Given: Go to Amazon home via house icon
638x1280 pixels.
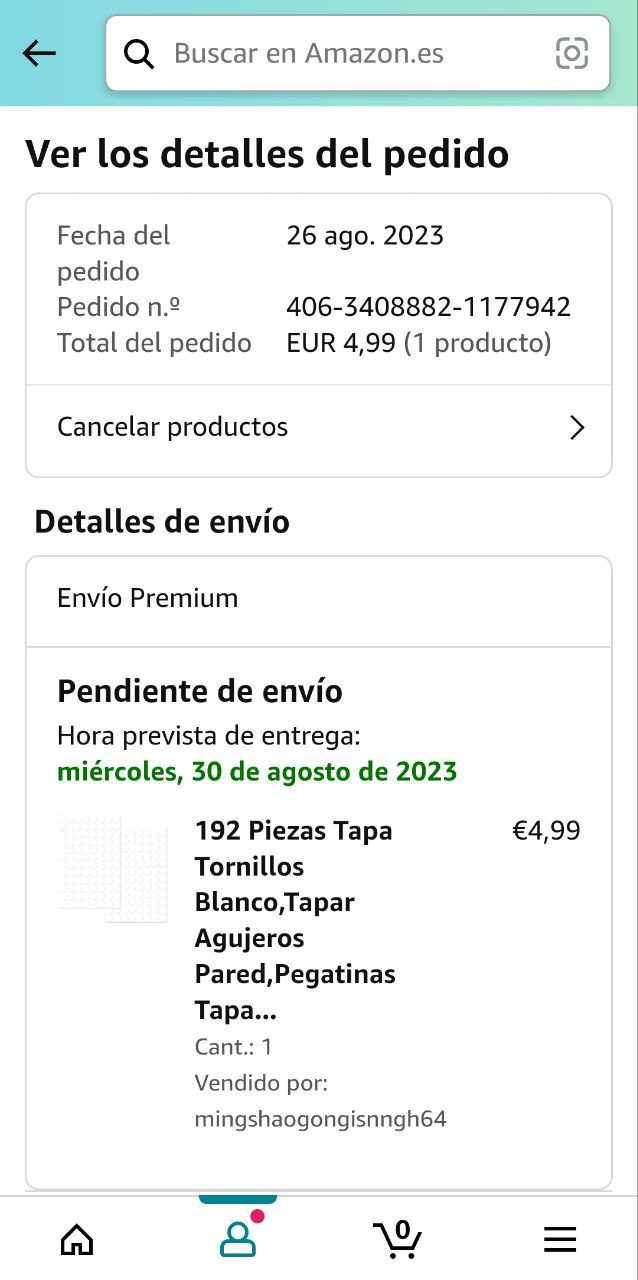Looking at the screenshot, I should tap(77, 1240).
